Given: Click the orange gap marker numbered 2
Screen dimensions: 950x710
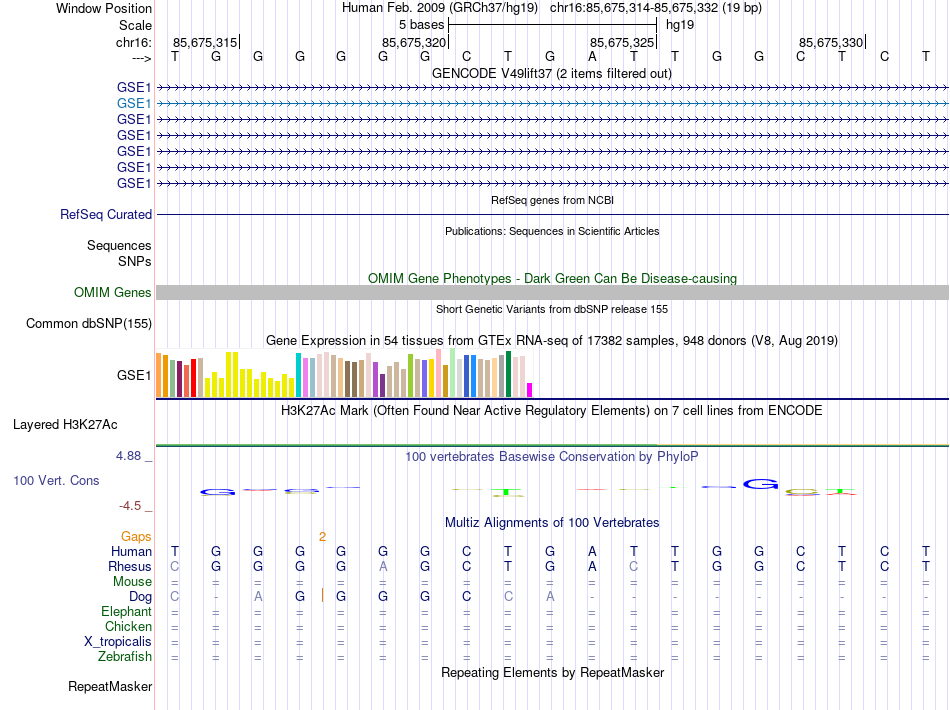Looking at the screenshot, I should [x=322, y=537].
